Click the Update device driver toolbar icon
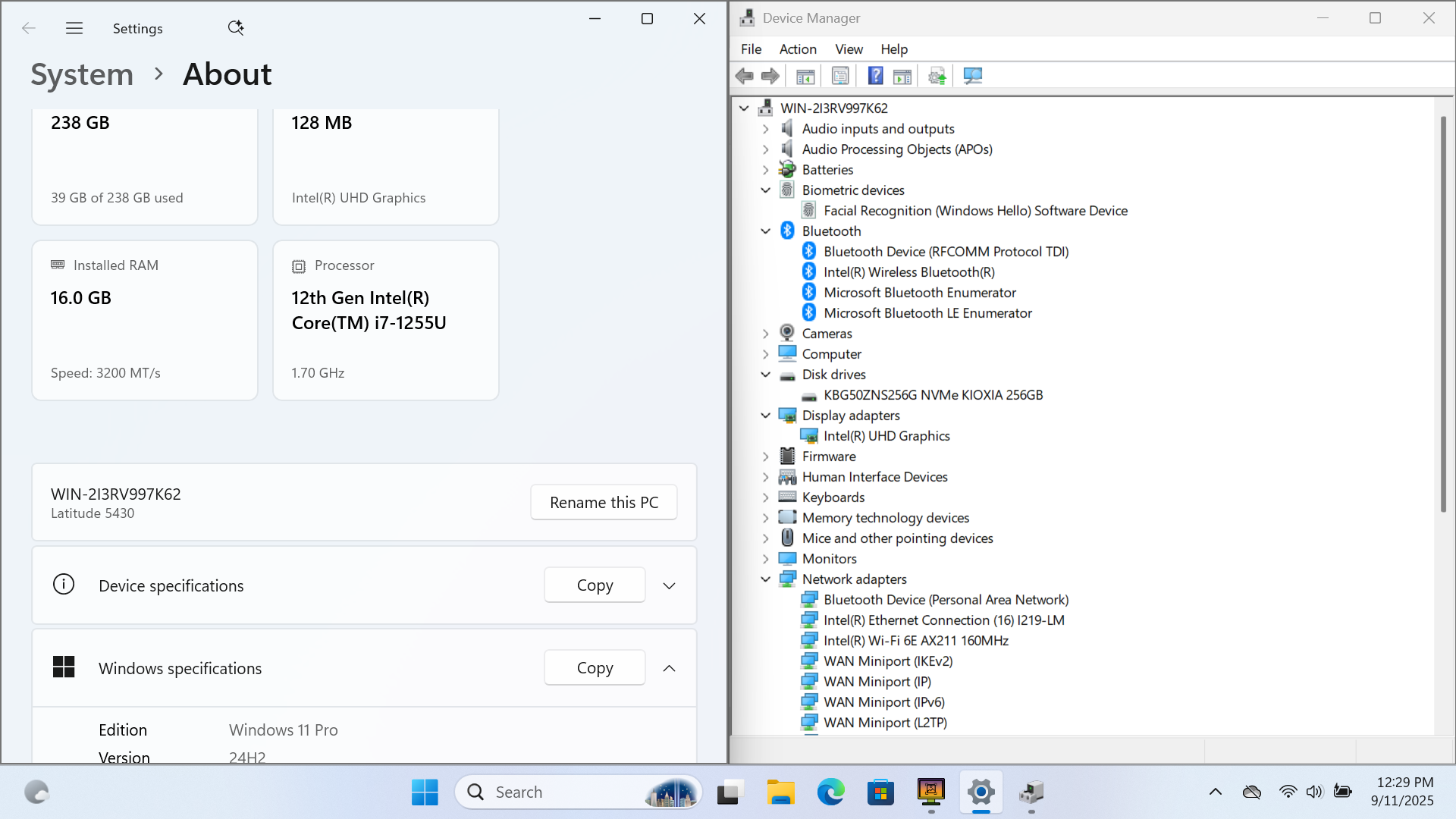Viewport: 1456px width, 819px height. [937, 76]
